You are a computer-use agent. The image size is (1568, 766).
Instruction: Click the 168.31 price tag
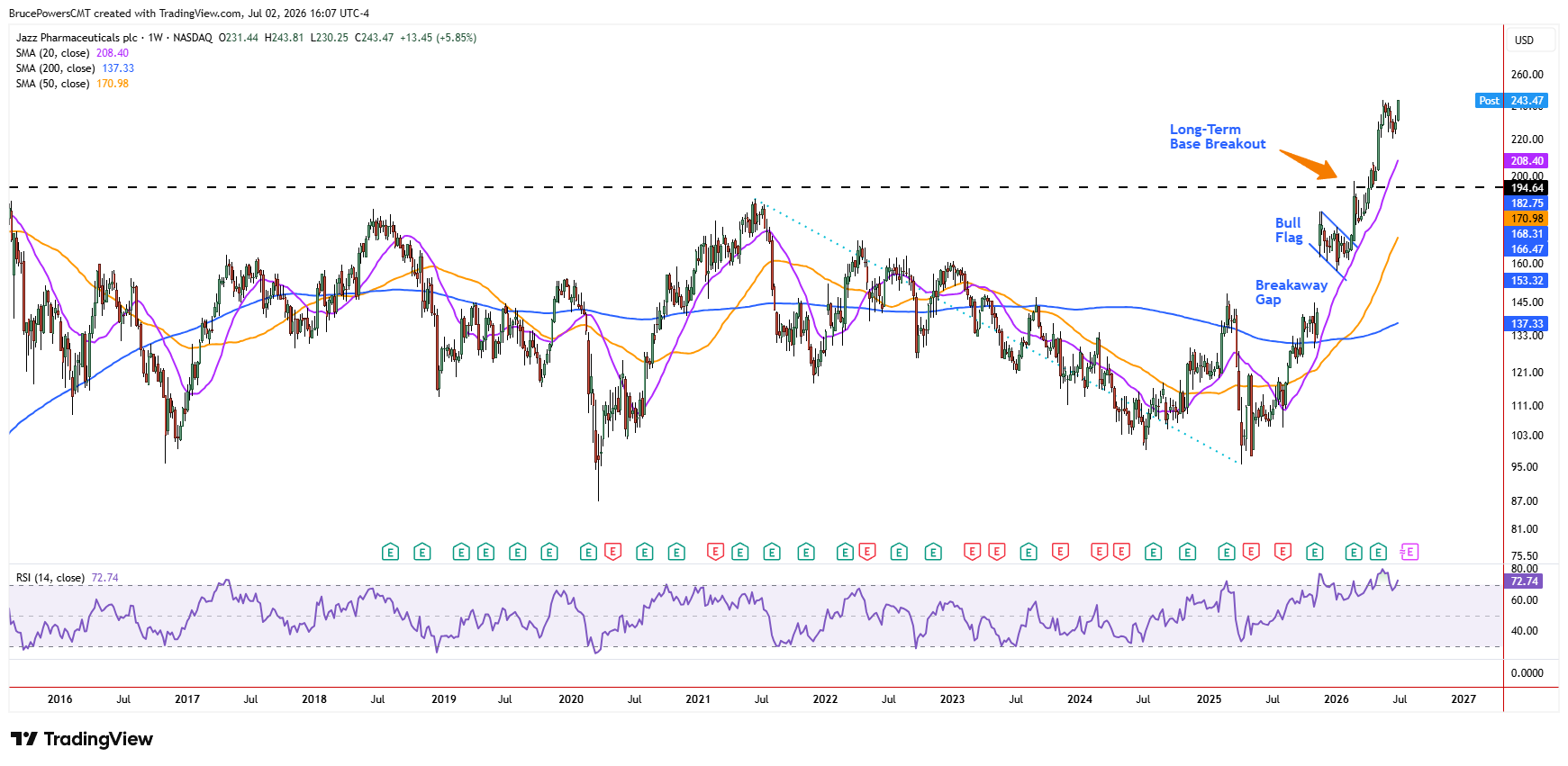pyautogui.click(x=1527, y=234)
